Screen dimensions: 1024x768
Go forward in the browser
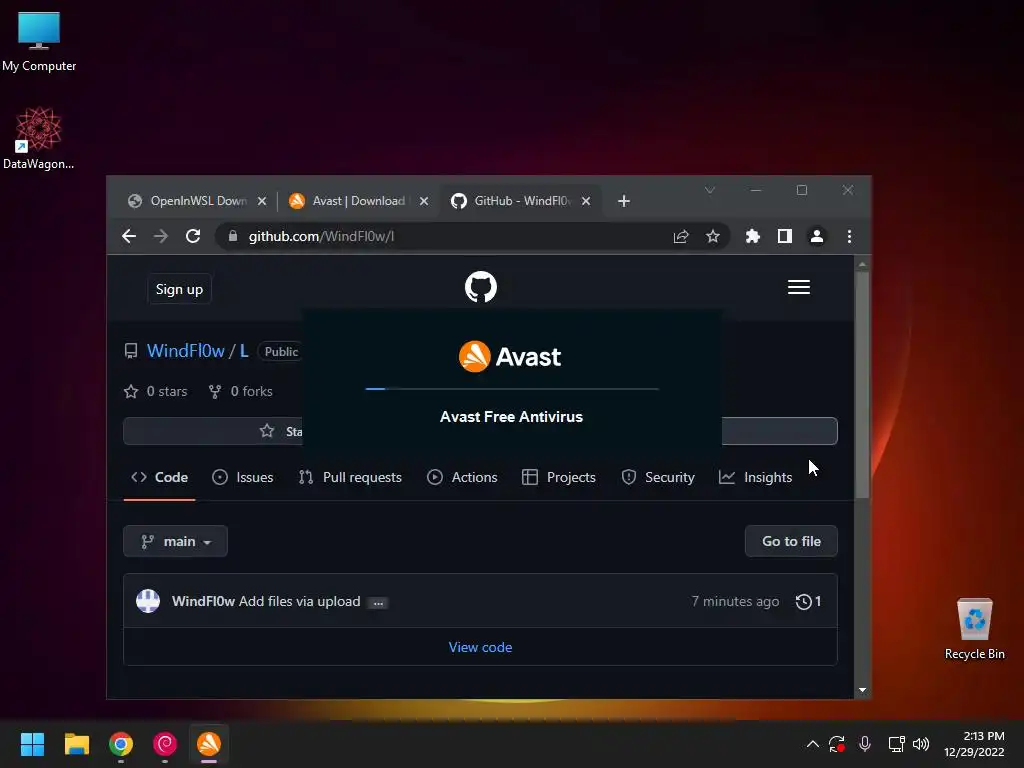[x=161, y=236]
